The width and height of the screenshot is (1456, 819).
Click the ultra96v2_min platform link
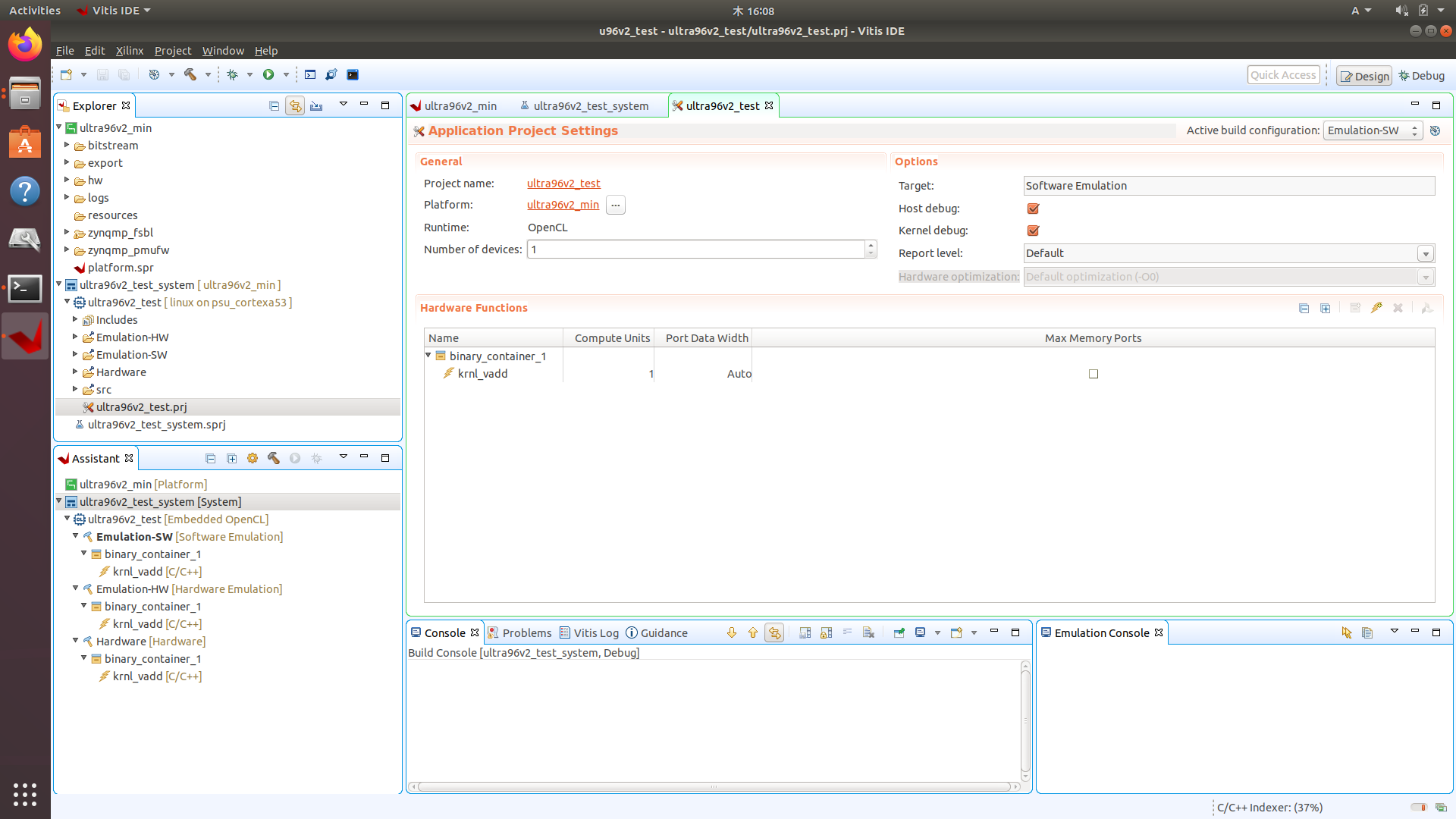pyautogui.click(x=563, y=205)
